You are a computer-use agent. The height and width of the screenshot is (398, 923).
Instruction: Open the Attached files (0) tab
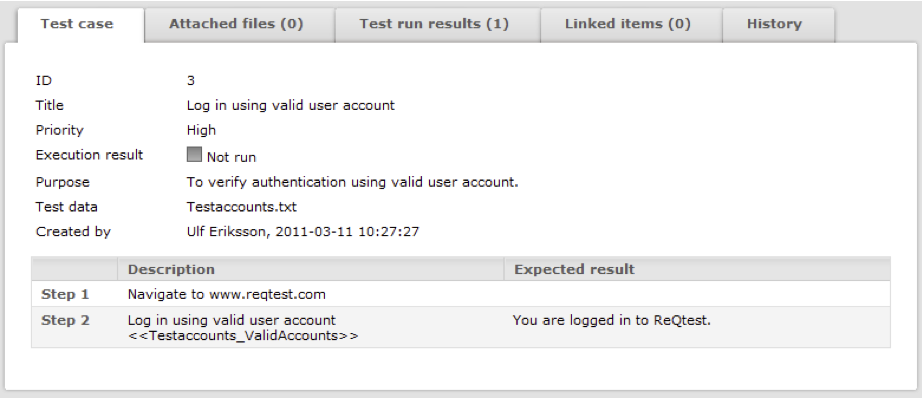pos(236,25)
